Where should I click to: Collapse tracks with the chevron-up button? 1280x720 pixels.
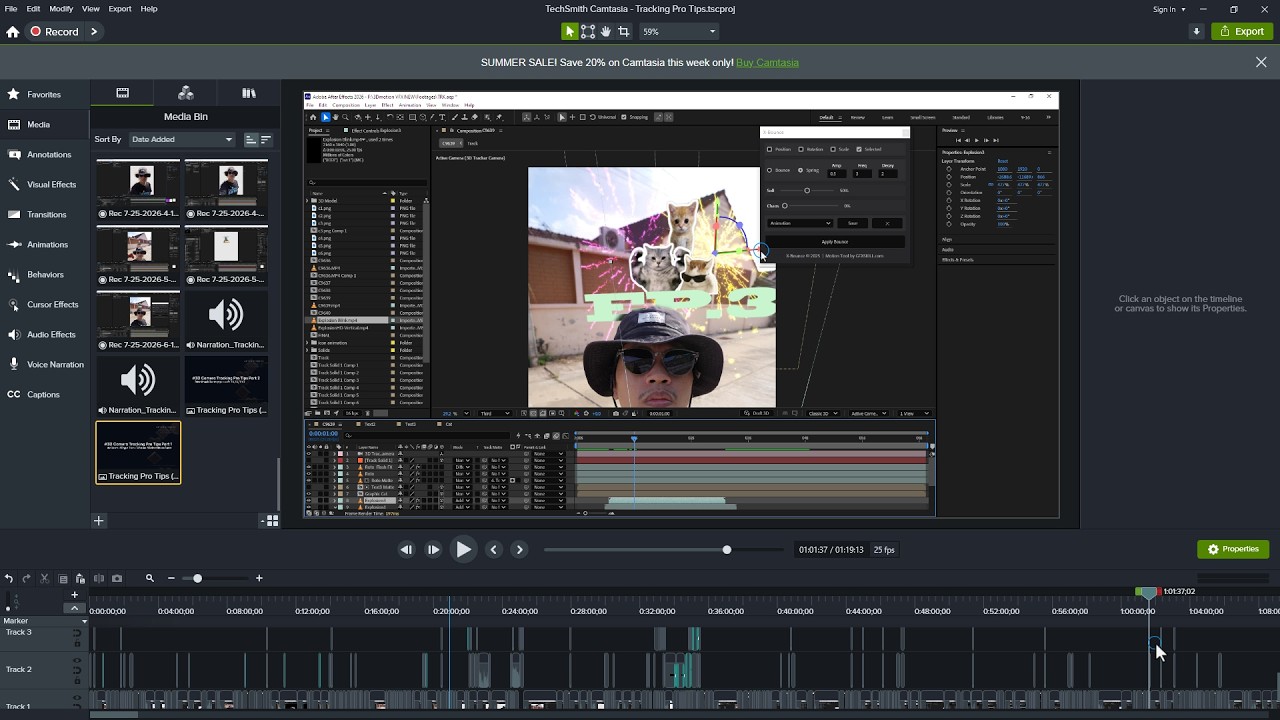tap(74, 608)
